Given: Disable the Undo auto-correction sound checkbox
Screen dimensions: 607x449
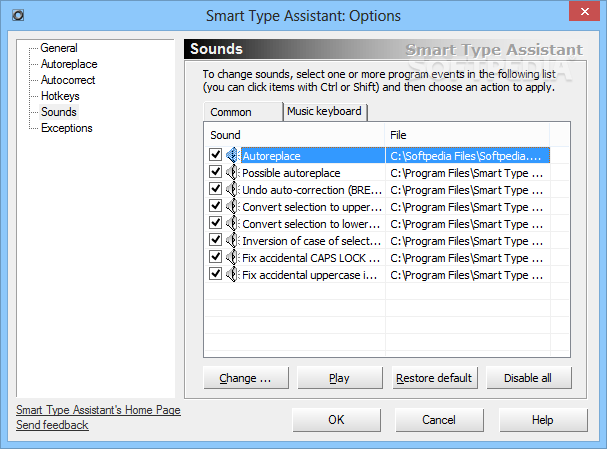Looking at the screenshot, I should point(215,189).
